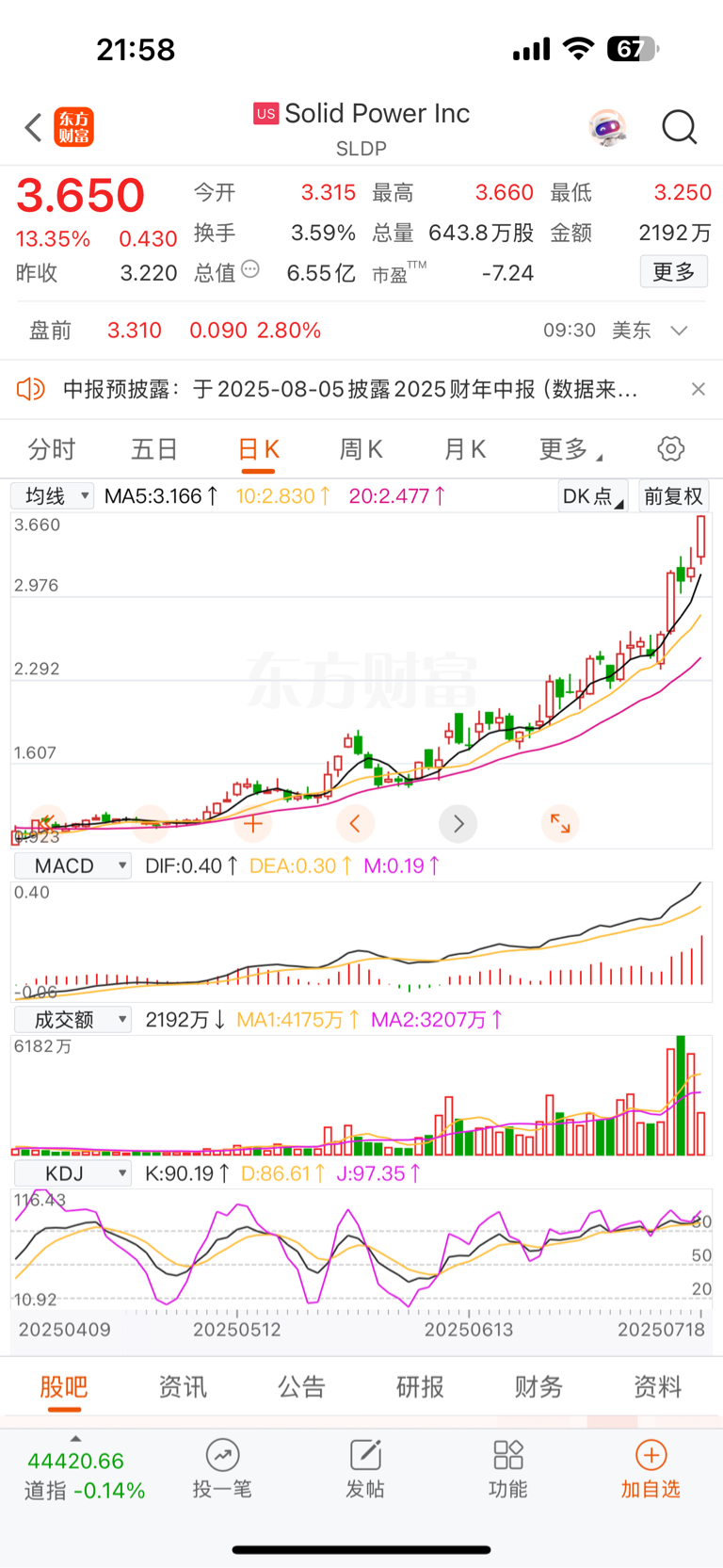Viewport: 723px width, 1568px height.
Task: Tap the 总值 info icon
Action: point(250,269)
